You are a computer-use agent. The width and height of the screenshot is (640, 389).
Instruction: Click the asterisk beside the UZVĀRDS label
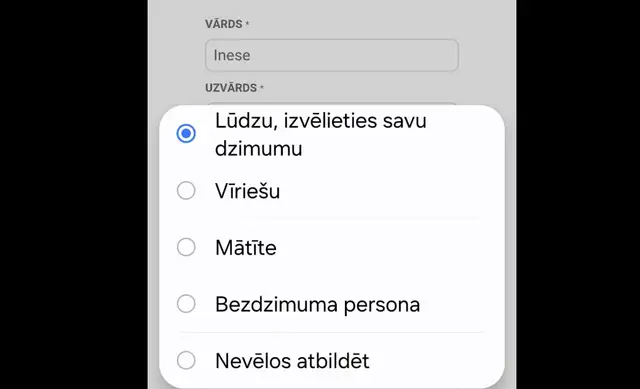point(262,88)
